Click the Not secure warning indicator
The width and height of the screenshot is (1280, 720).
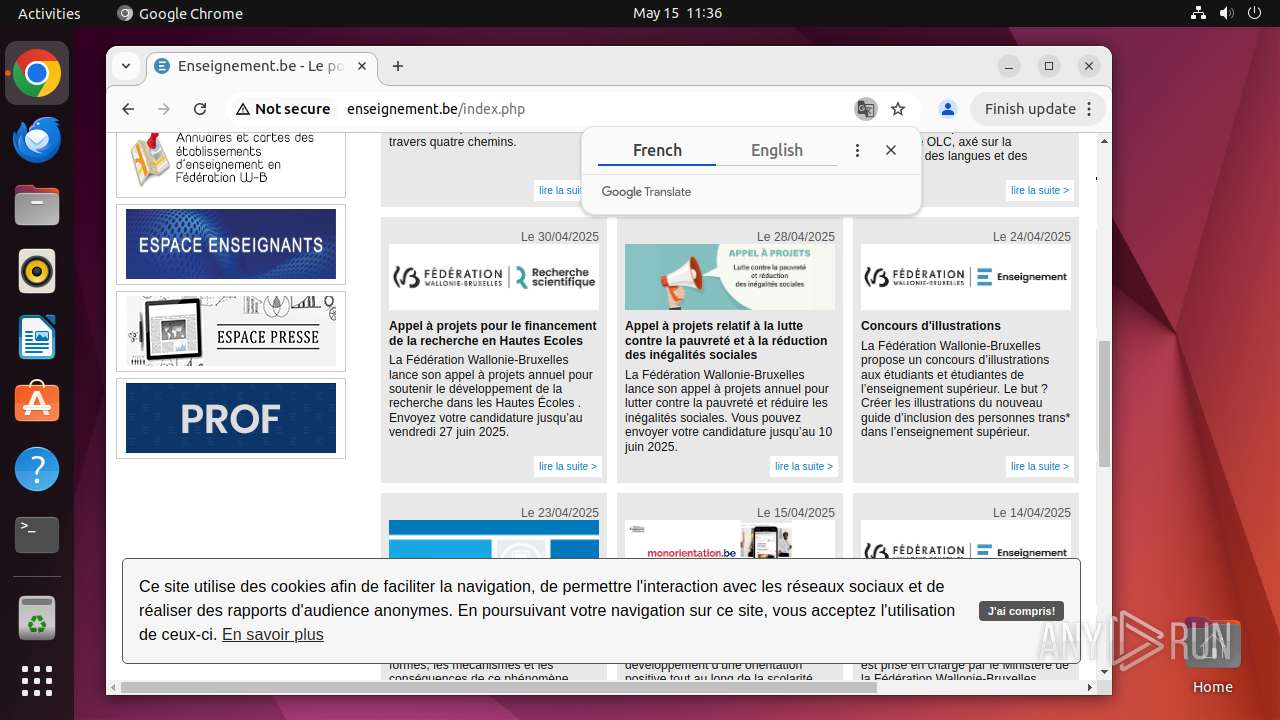pos(283,109)
